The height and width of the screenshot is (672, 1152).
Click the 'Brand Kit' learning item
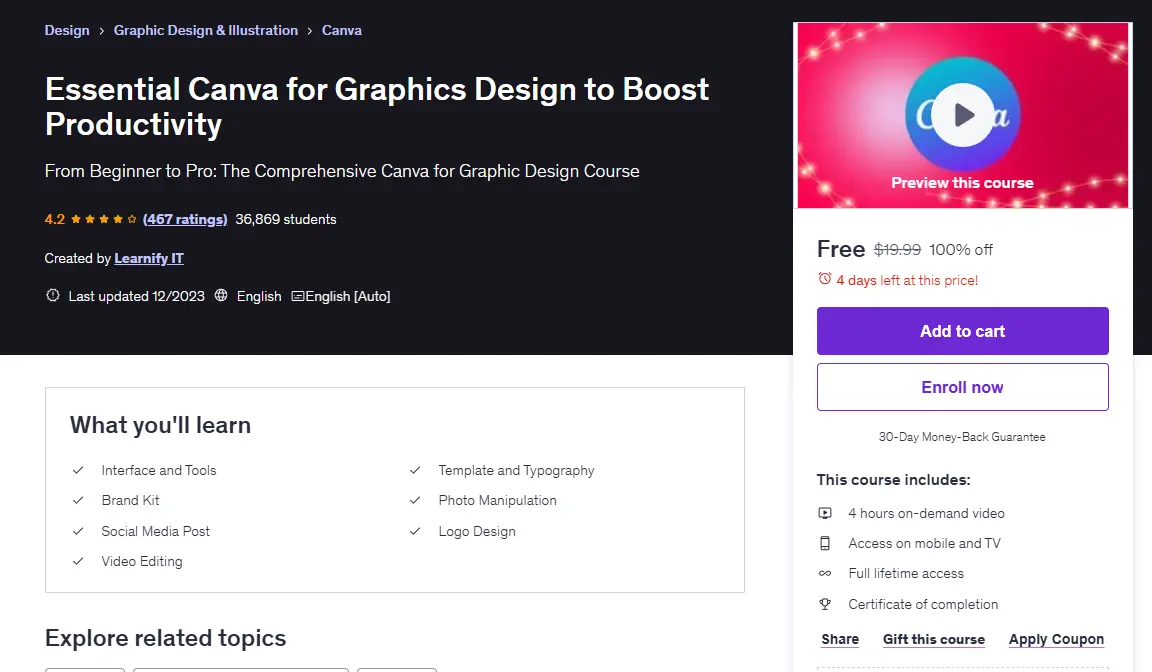[130, 500]
